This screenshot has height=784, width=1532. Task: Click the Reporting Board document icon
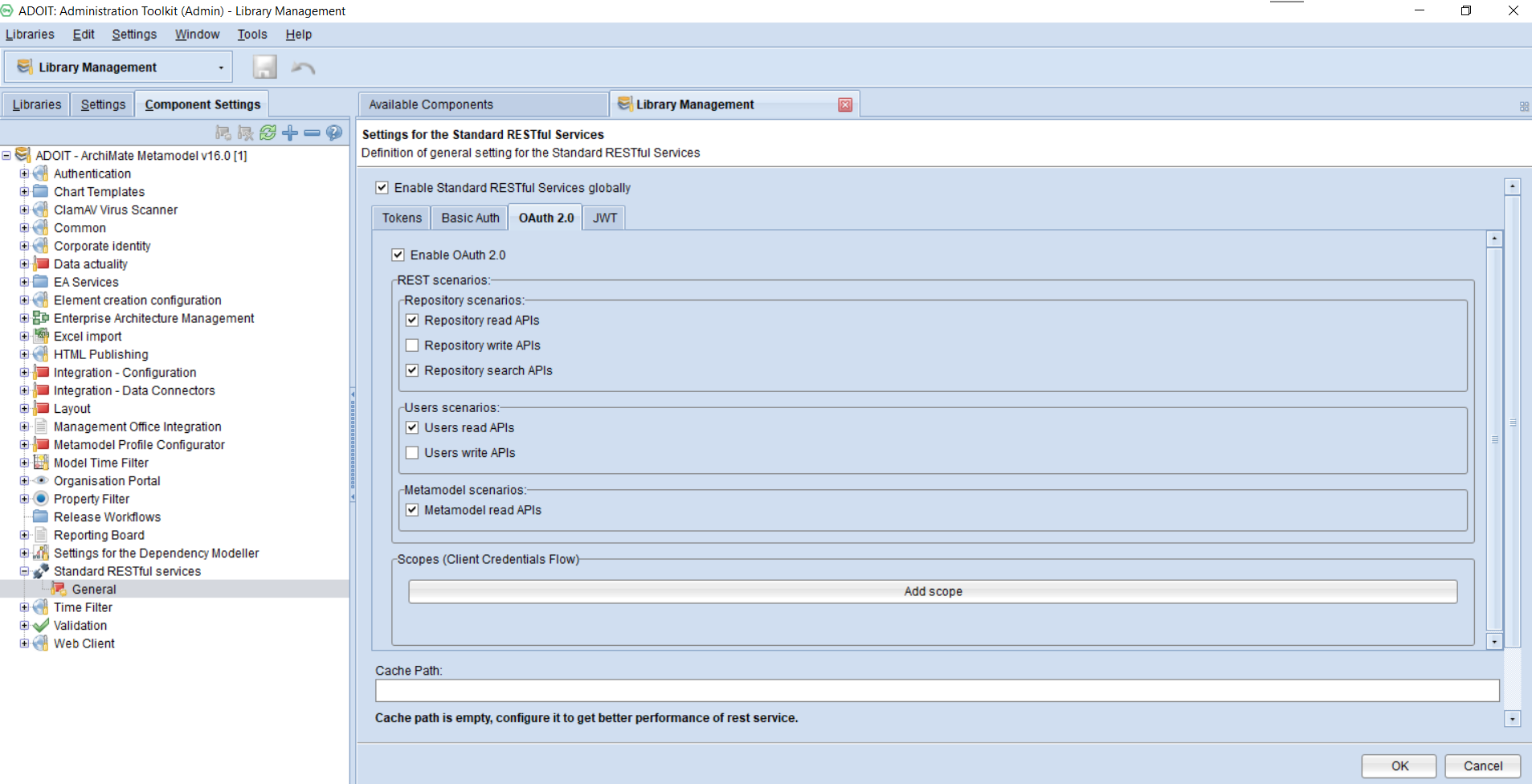point(41,535)
